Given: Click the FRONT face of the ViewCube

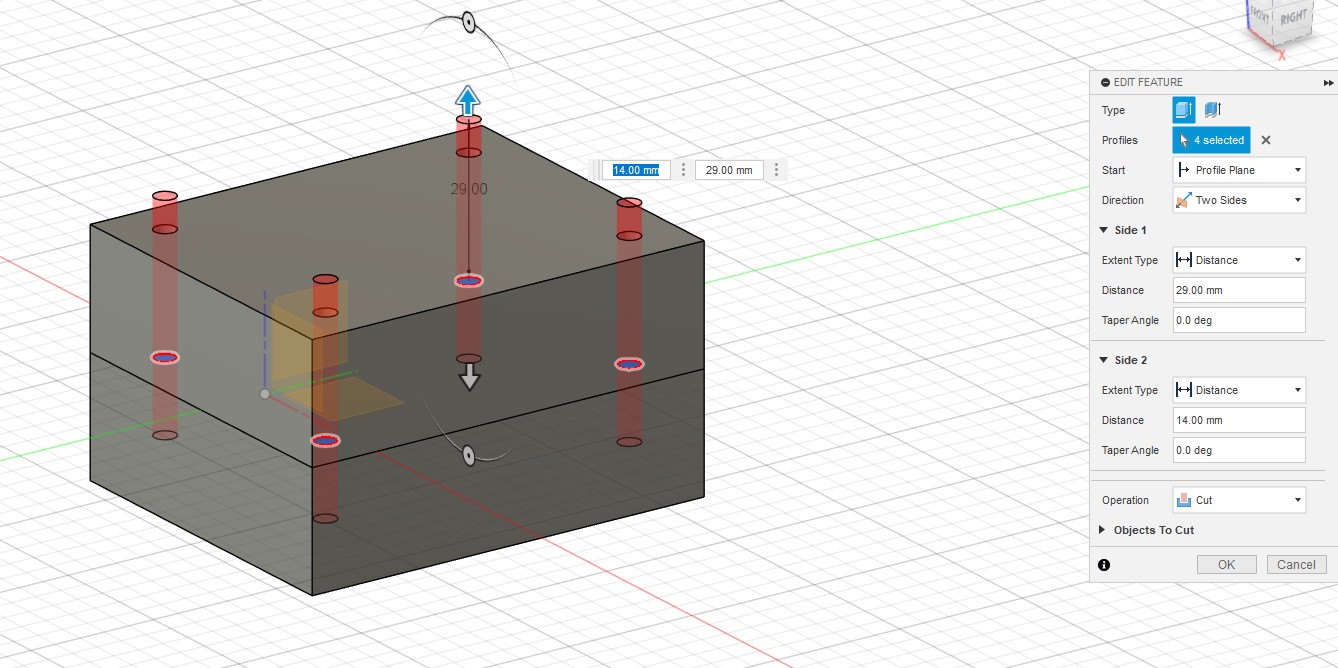Looking at the screenshot, I should point(1259,16).
